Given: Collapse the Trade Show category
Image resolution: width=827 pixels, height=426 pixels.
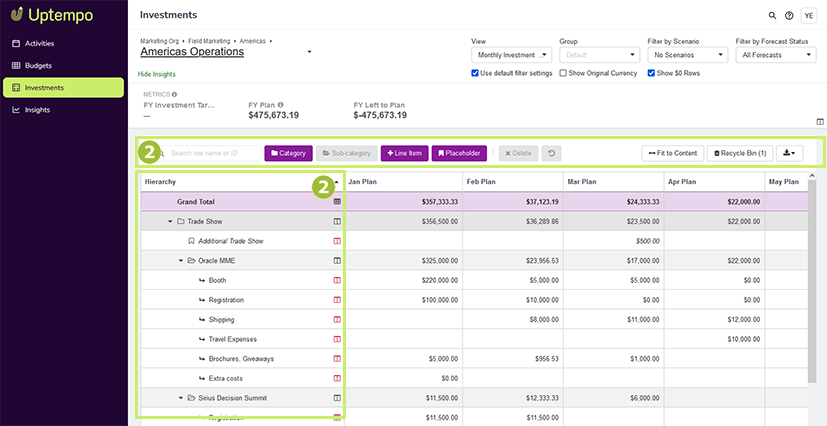Looking at the screenshot, I should [170, 221].
